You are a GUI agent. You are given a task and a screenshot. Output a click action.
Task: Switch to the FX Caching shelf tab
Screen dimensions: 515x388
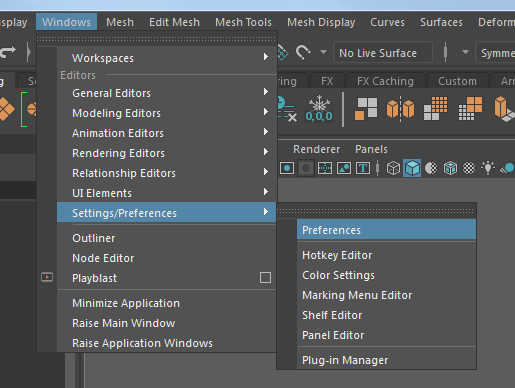coord(385,81)
